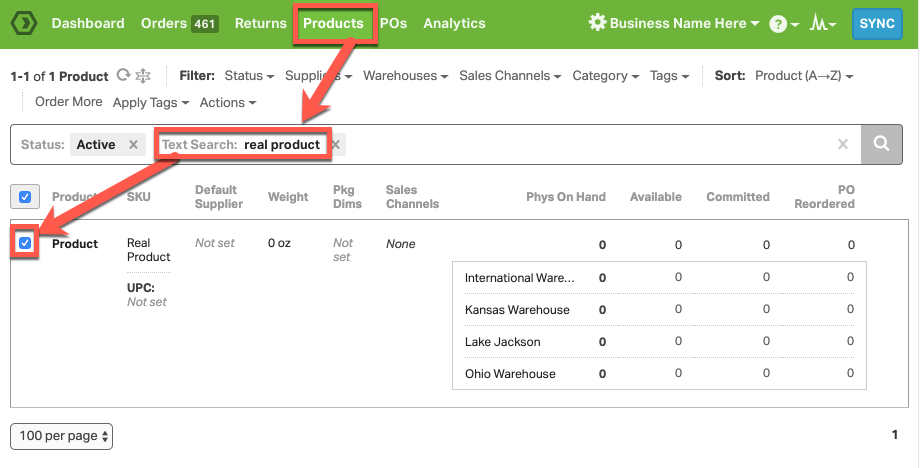This screenshot has width=920, height=468.
Task: Click the 1-1 of 1 Product count
Action: (x=59, y=76)
